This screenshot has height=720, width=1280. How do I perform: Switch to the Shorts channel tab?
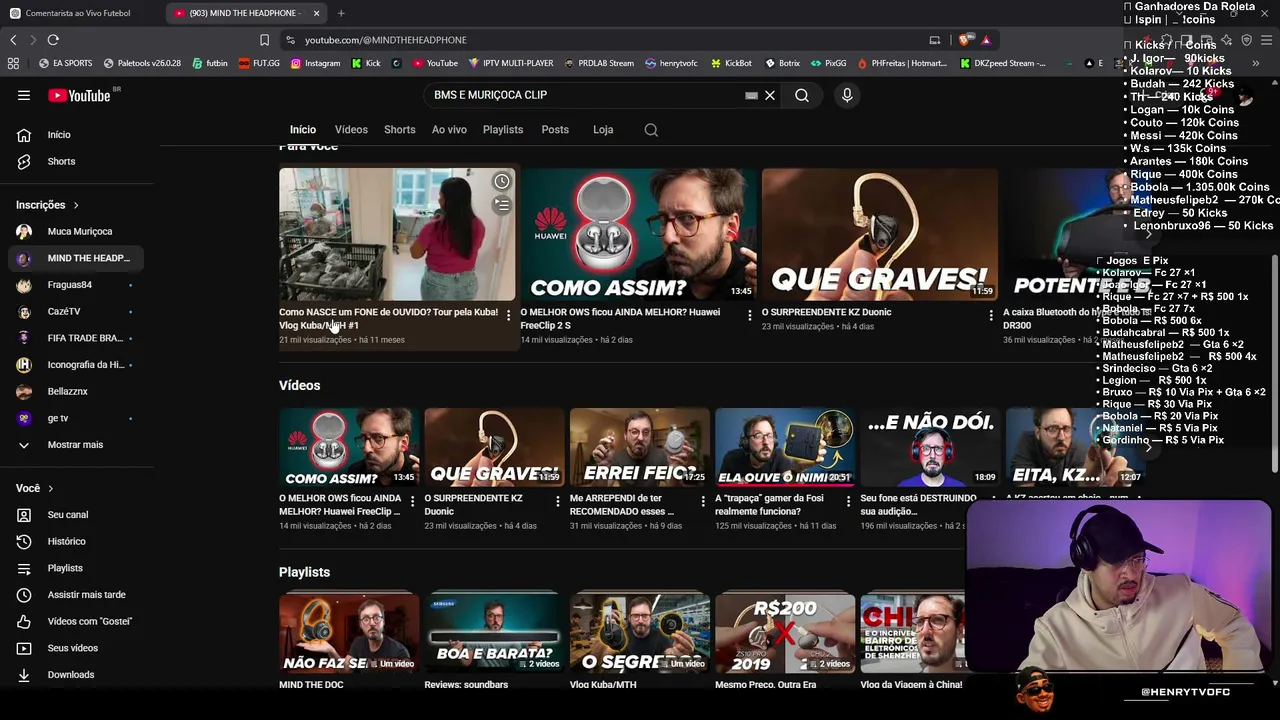400,130
